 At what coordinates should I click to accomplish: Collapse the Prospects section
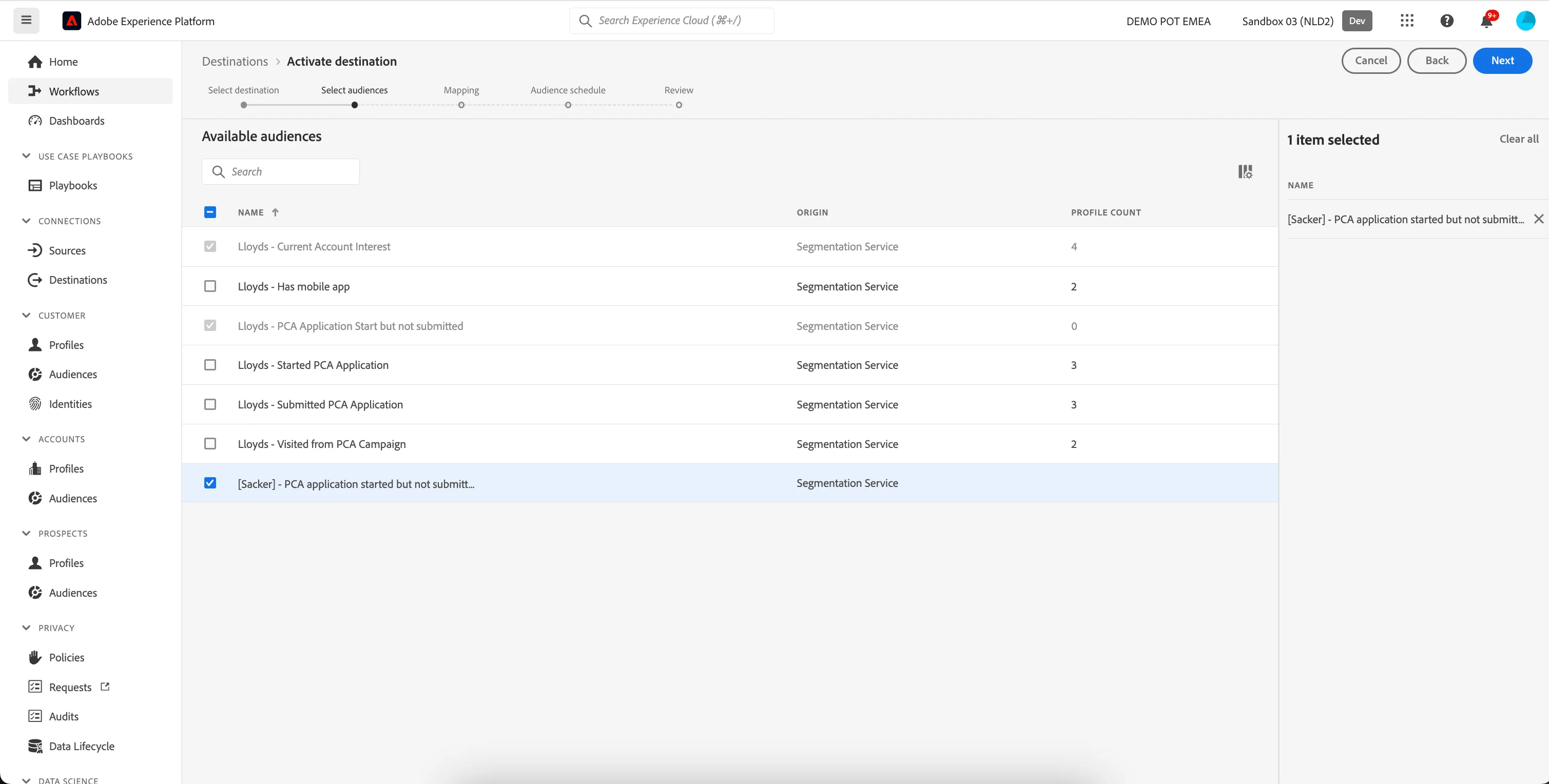26,533
